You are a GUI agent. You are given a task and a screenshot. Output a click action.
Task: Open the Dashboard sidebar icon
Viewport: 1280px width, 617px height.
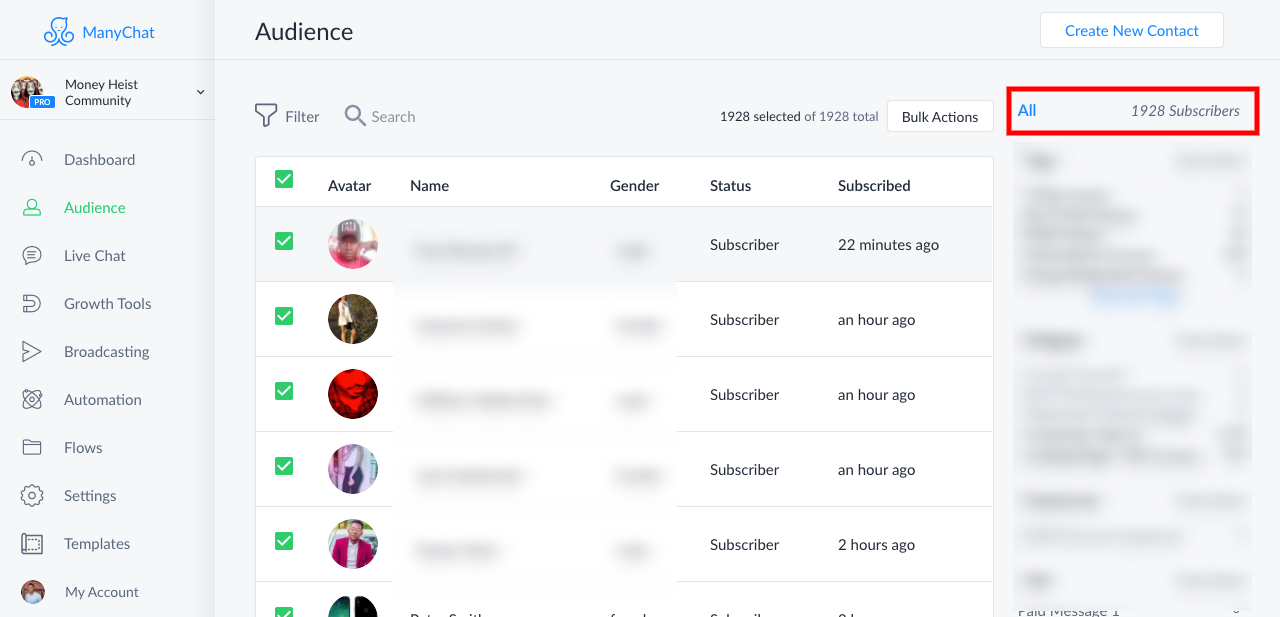(32, 160)
